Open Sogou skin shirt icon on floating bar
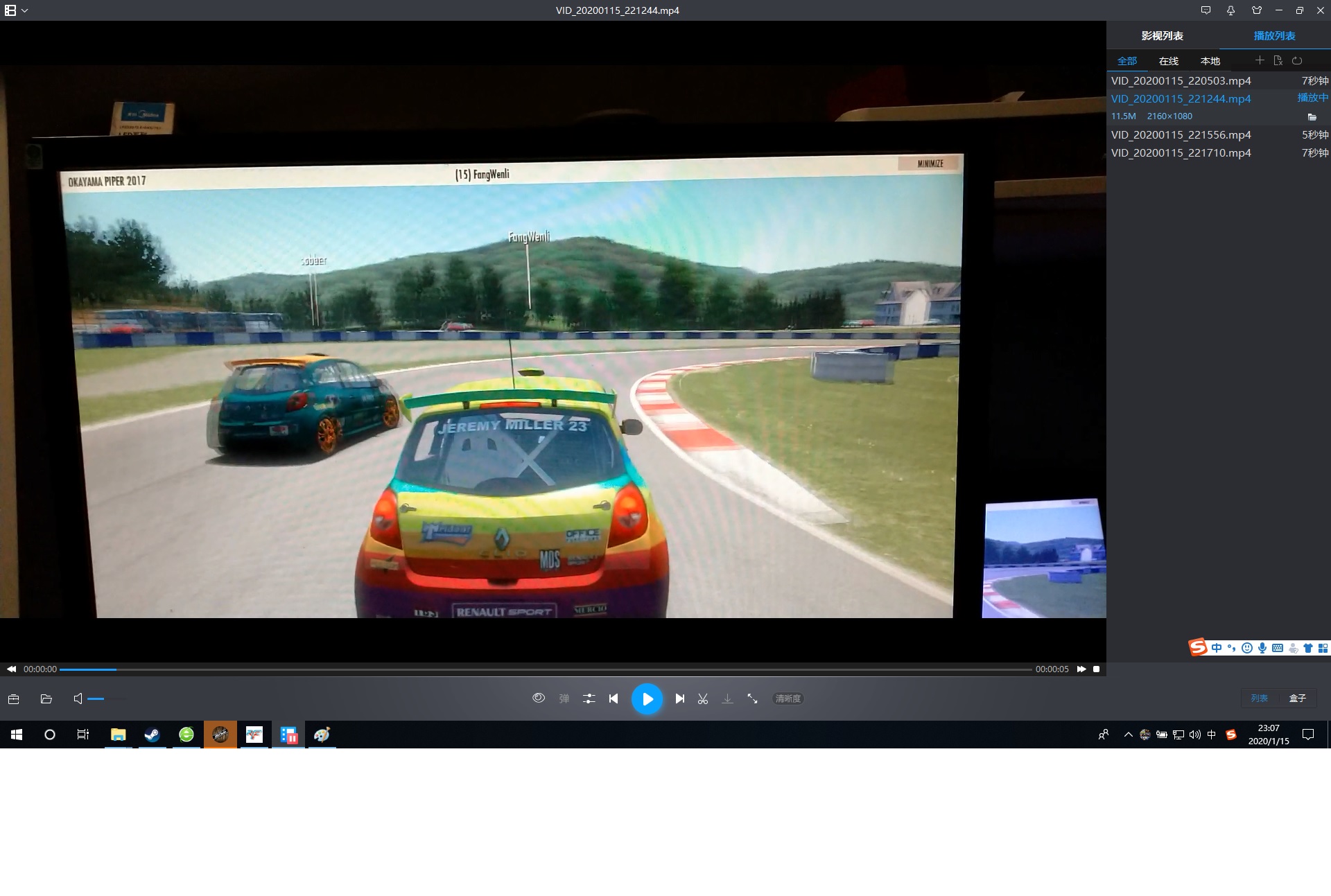 (x=1307, y=648)
